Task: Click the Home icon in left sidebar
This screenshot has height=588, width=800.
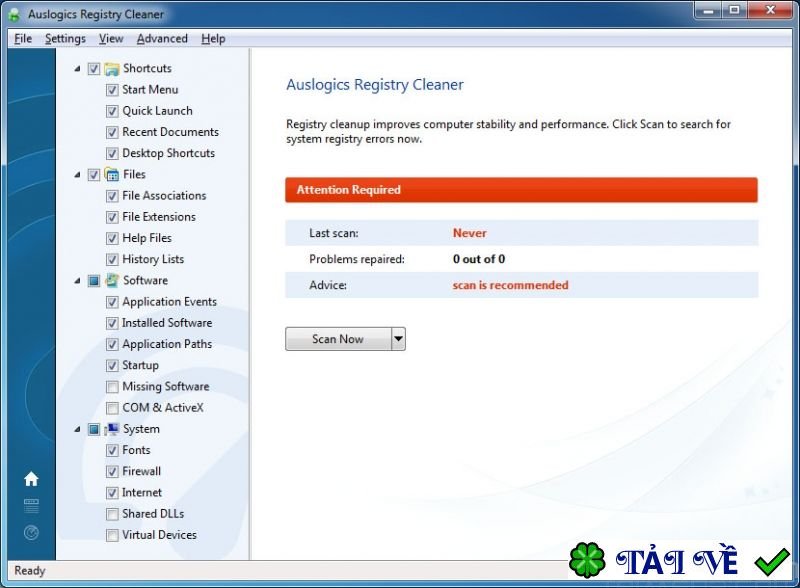Action: click(x=31, y=479)
